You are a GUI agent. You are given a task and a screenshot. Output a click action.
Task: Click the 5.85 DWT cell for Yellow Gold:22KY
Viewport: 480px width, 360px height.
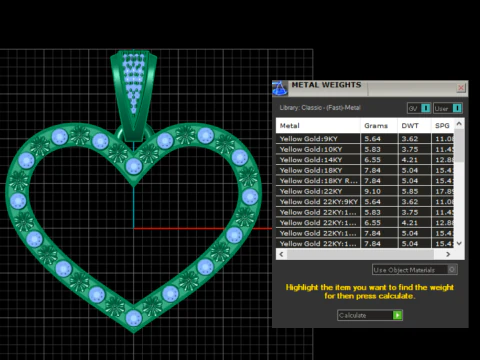tap(414, 191)
